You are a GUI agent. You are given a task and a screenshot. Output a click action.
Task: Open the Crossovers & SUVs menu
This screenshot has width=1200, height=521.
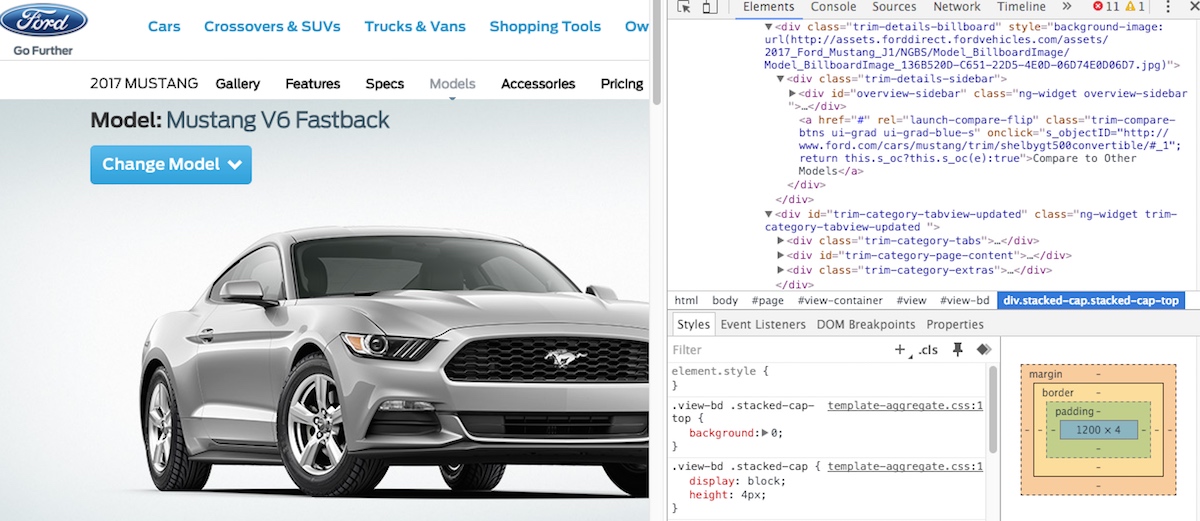272,27
